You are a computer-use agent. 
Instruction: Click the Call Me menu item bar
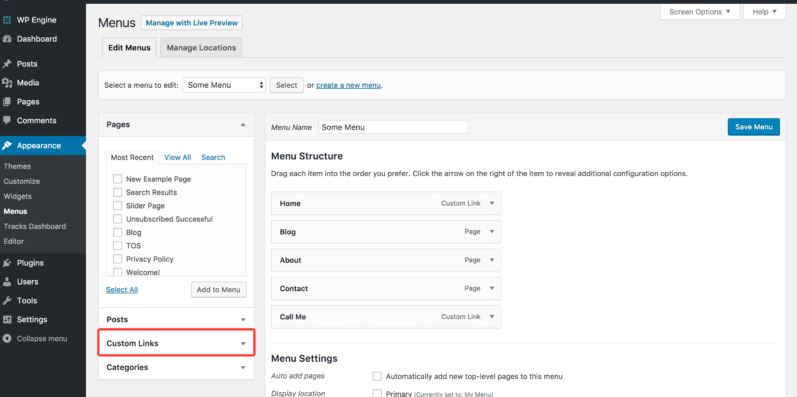(386, 317)
